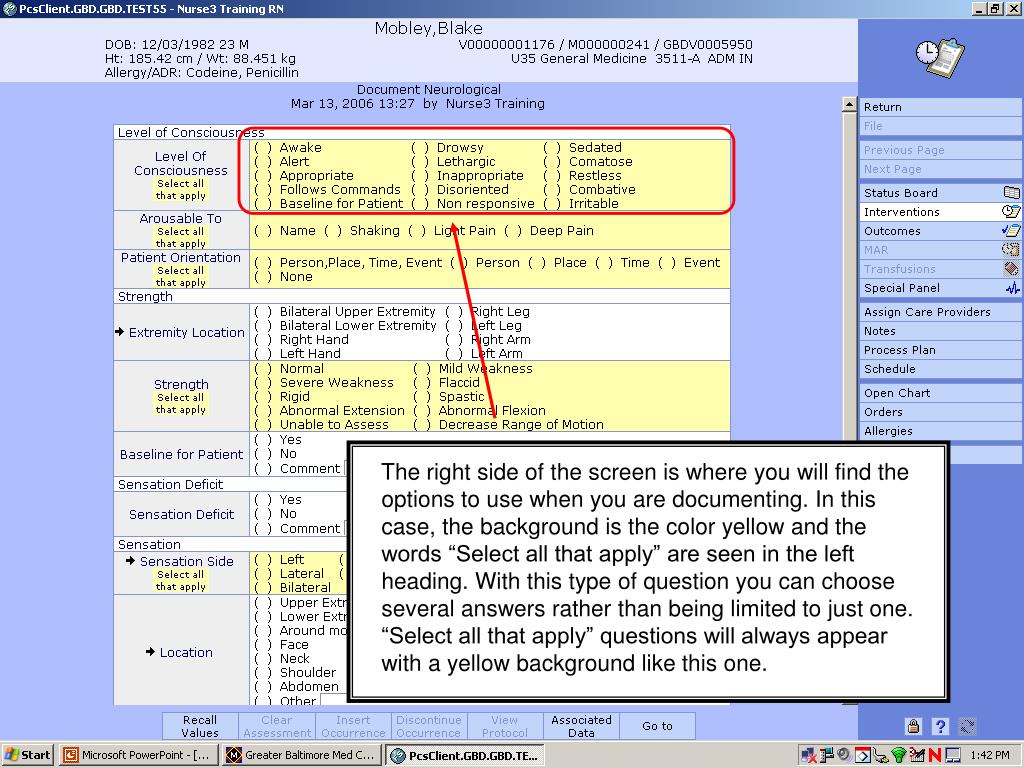1024x768 pixels.
Task: Click the View Protocol button
Action: click(x=505, y=726)
